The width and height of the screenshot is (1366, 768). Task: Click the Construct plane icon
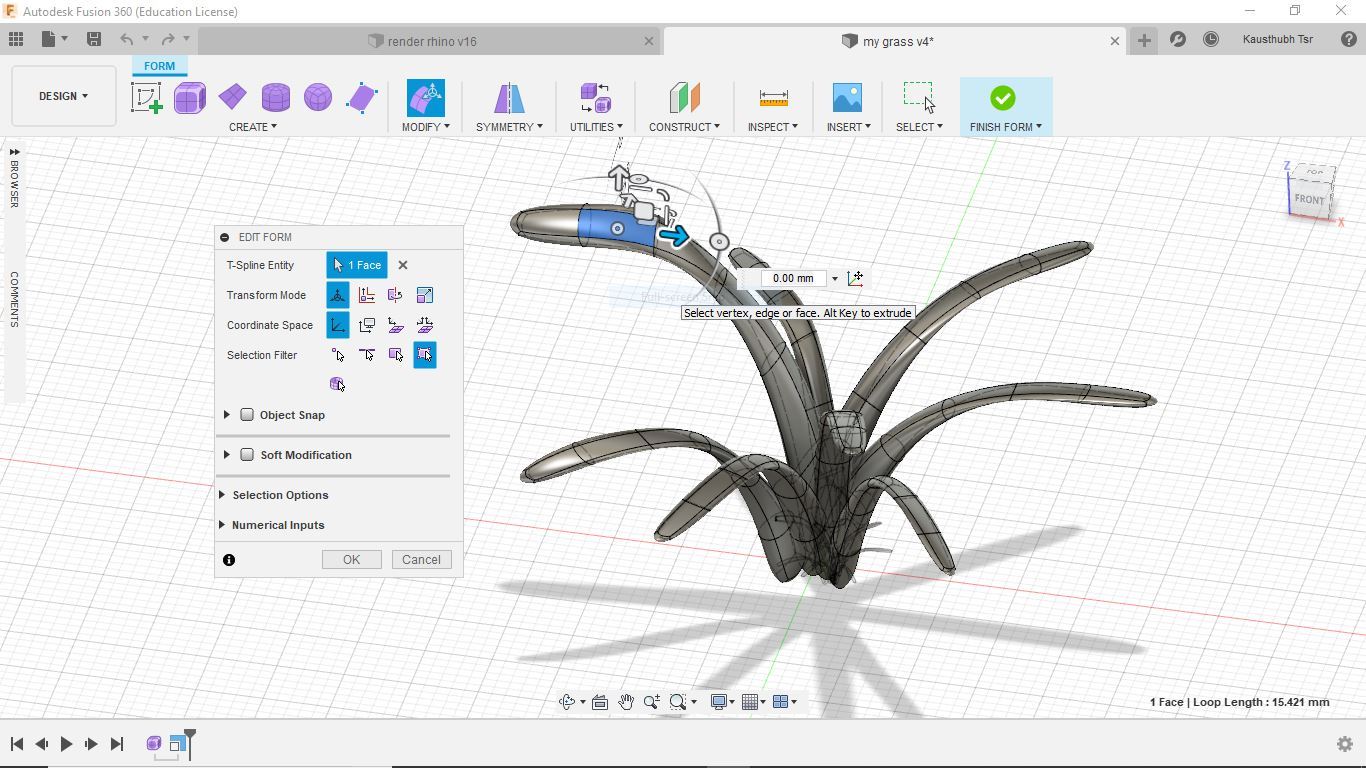(x=684, y=98)
